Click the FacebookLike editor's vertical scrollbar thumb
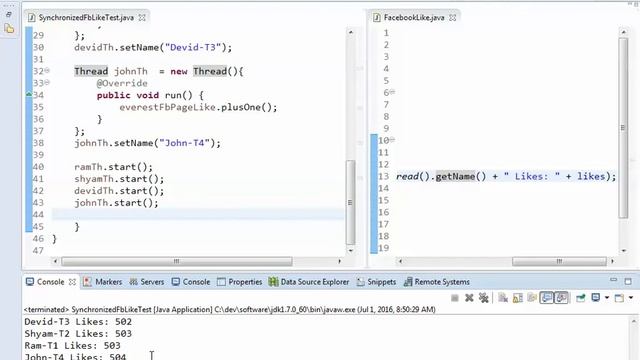 (623, 128)
